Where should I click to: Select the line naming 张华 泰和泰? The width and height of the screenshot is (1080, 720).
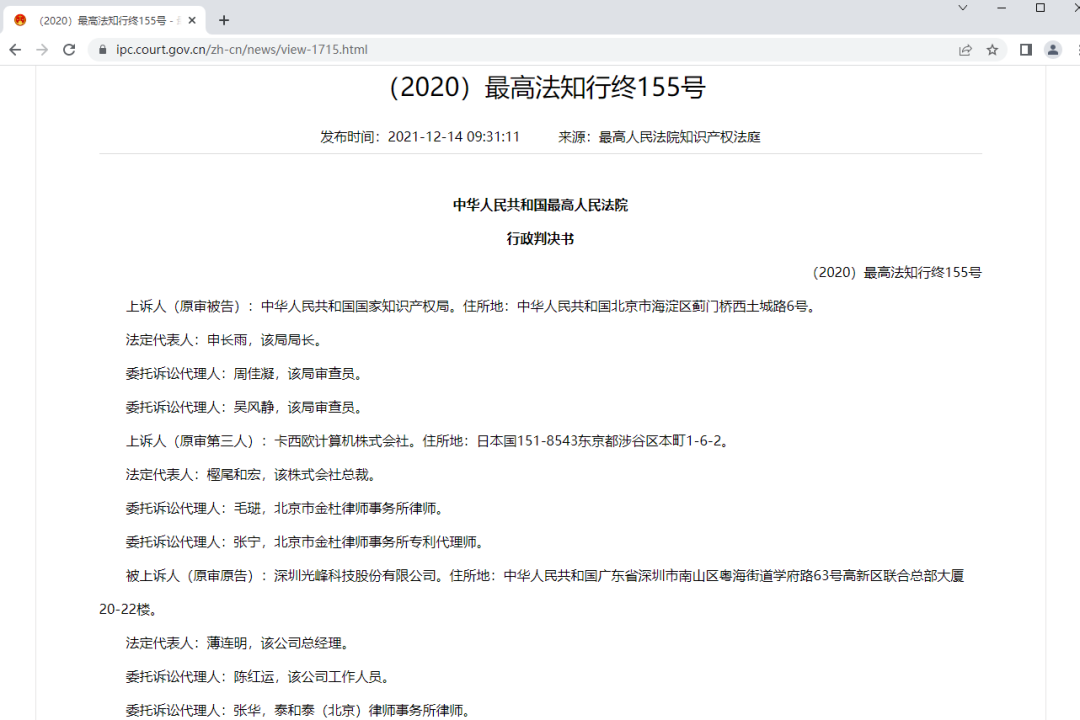point(300,710)
